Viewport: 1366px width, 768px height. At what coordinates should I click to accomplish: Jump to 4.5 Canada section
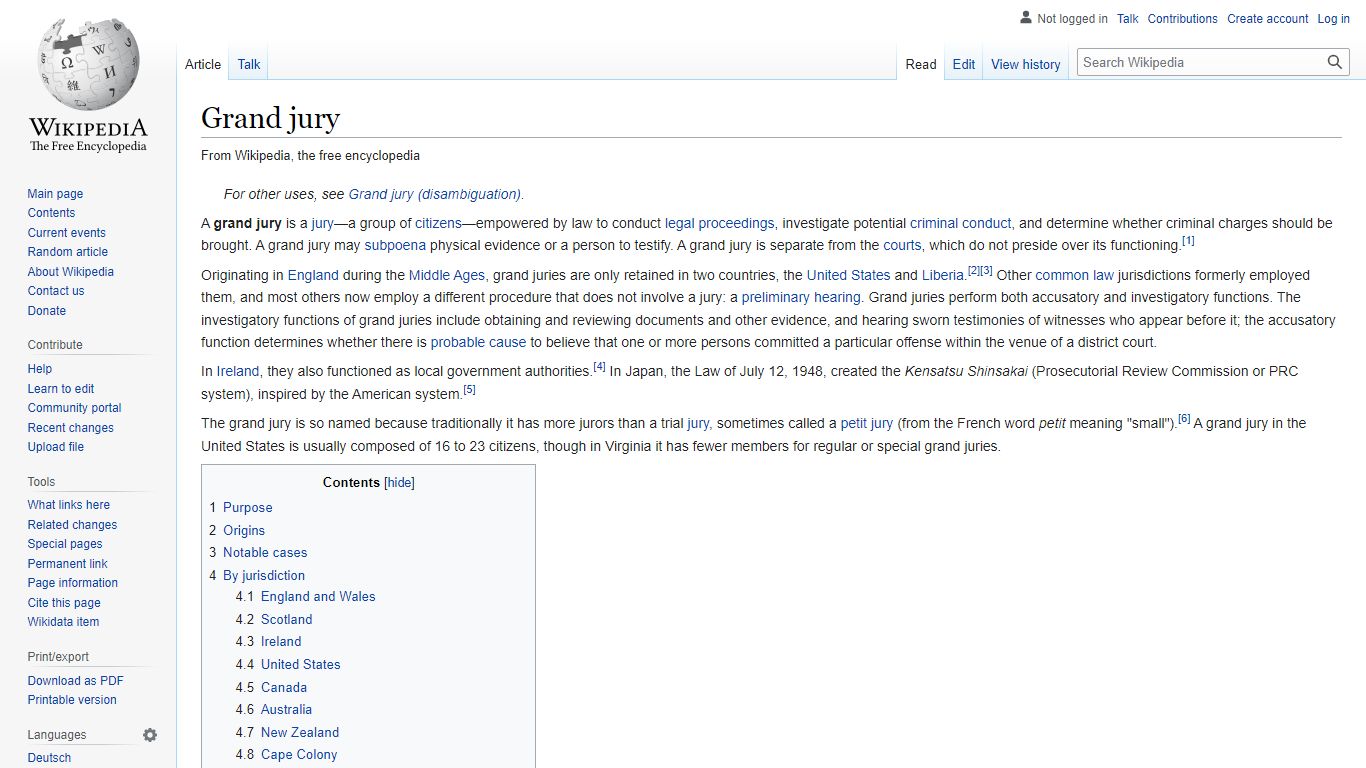[271, 688]
